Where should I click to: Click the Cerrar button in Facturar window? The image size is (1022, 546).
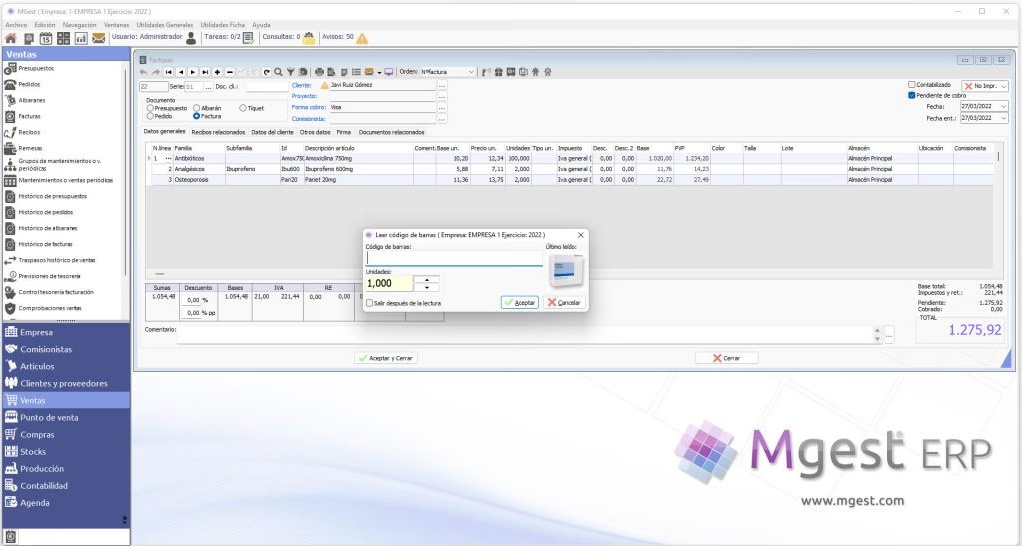point(726,358)
